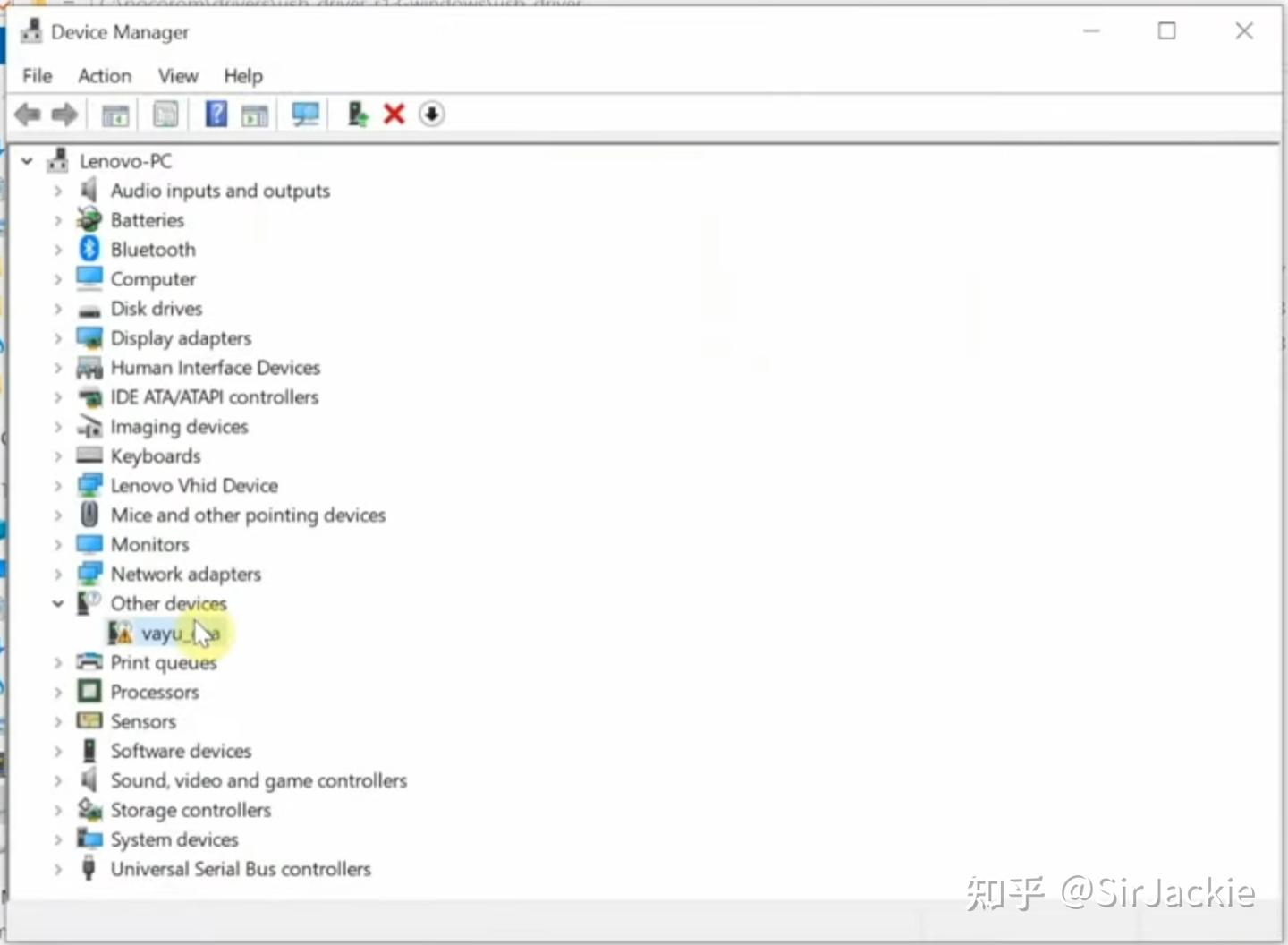Click the Print queues printer icon

click(x=89, y=662)
